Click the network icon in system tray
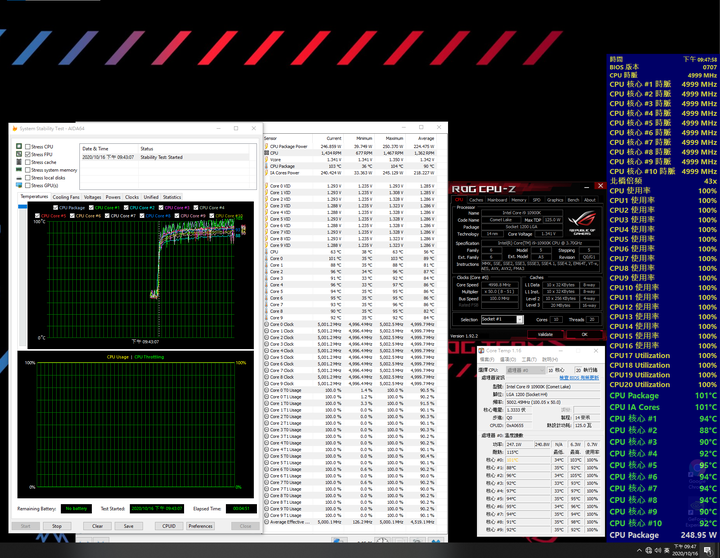This screenshot has width=720, height=558. click(648, 550)
